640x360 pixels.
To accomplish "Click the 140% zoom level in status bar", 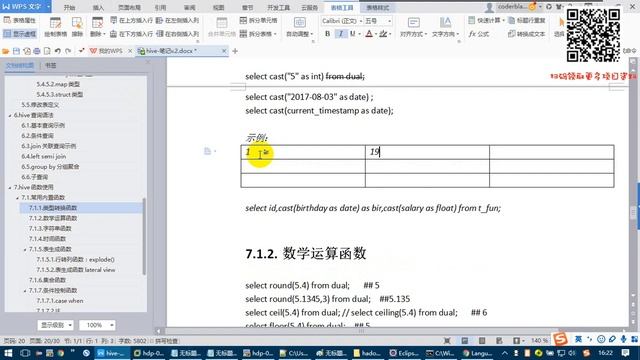I will 539,340.
